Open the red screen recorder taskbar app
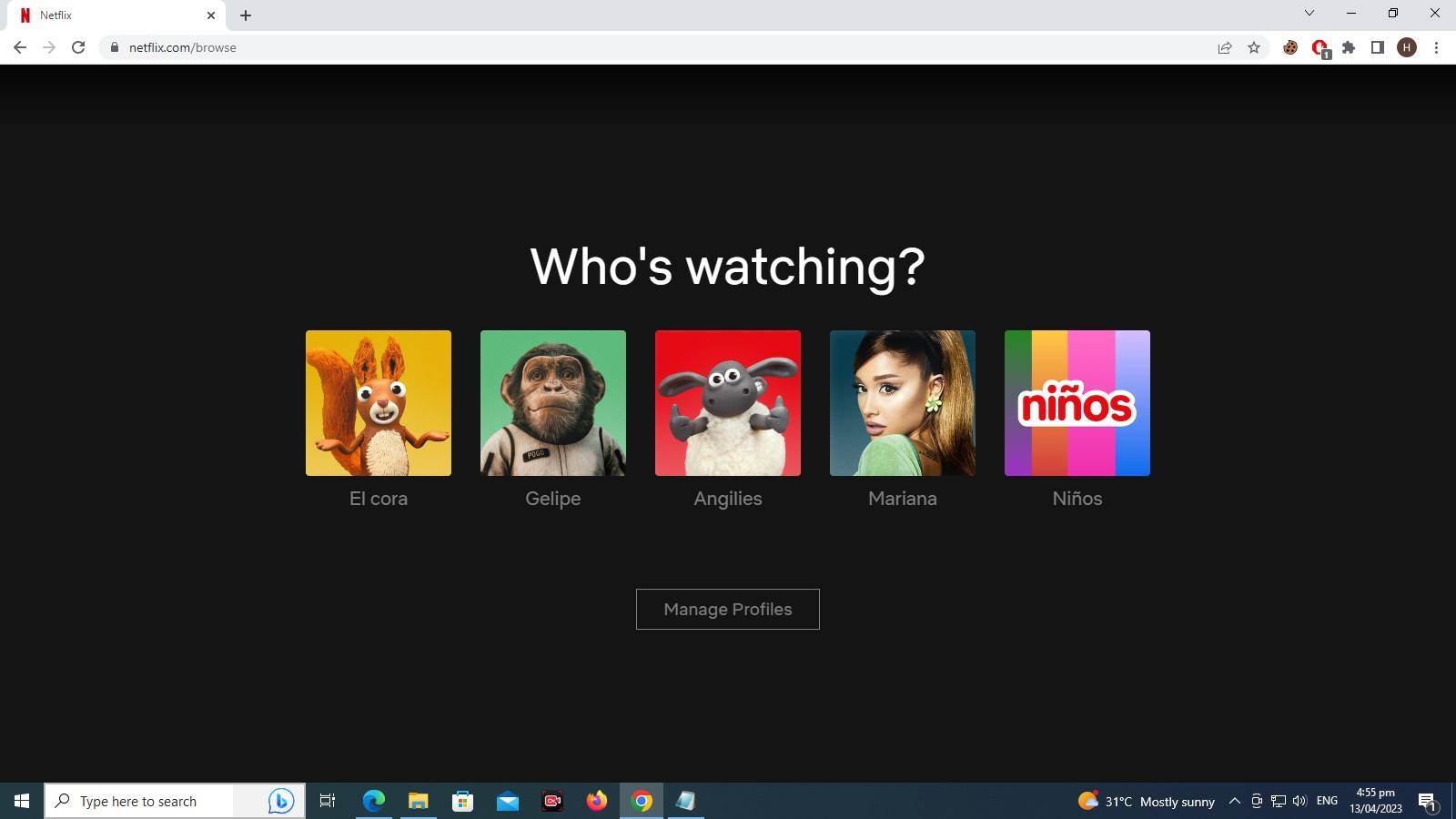 [x=552, y=801]
